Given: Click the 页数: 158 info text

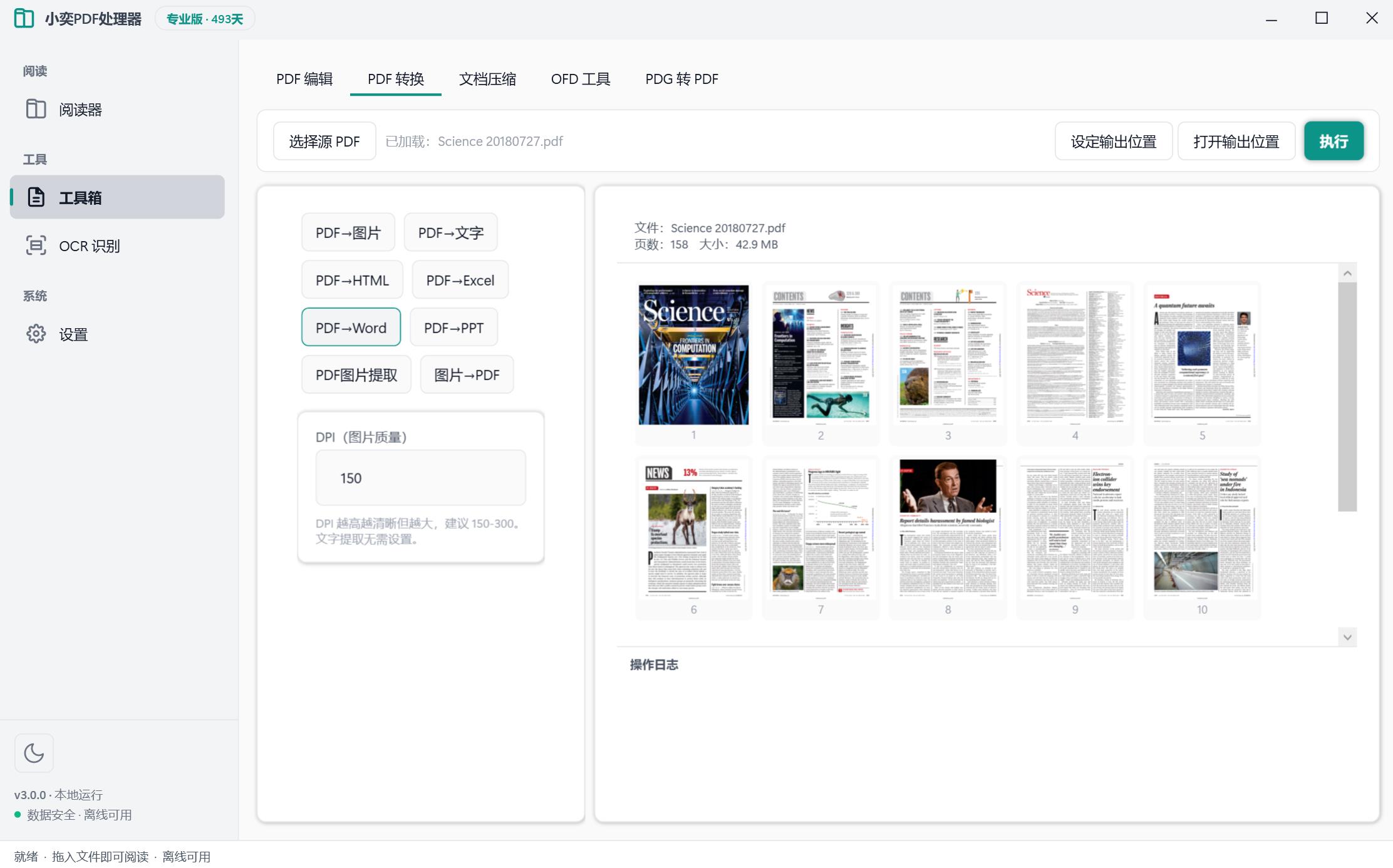Looking at the screenshot, I should 661,244.
